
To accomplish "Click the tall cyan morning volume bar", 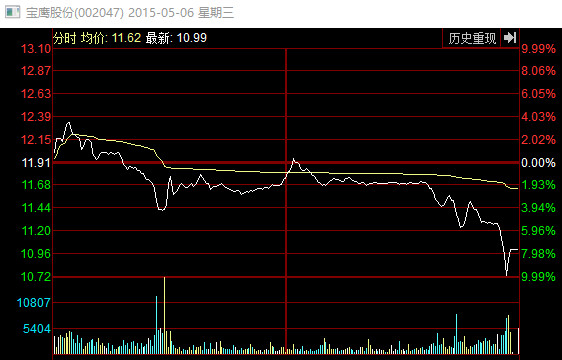I will point(157,325).
